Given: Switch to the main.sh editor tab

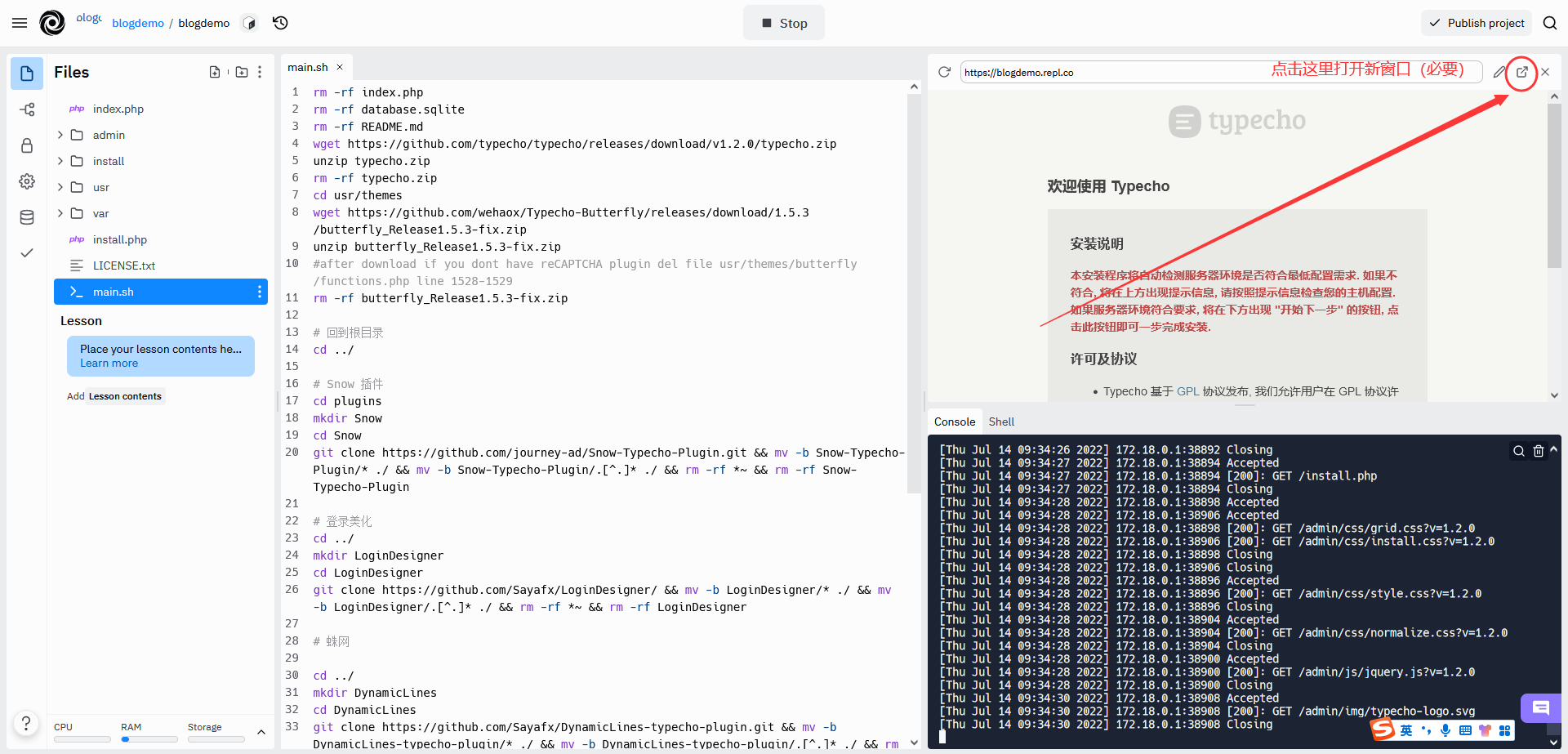Looking at the screenshot, I should [x=308, y=67].
